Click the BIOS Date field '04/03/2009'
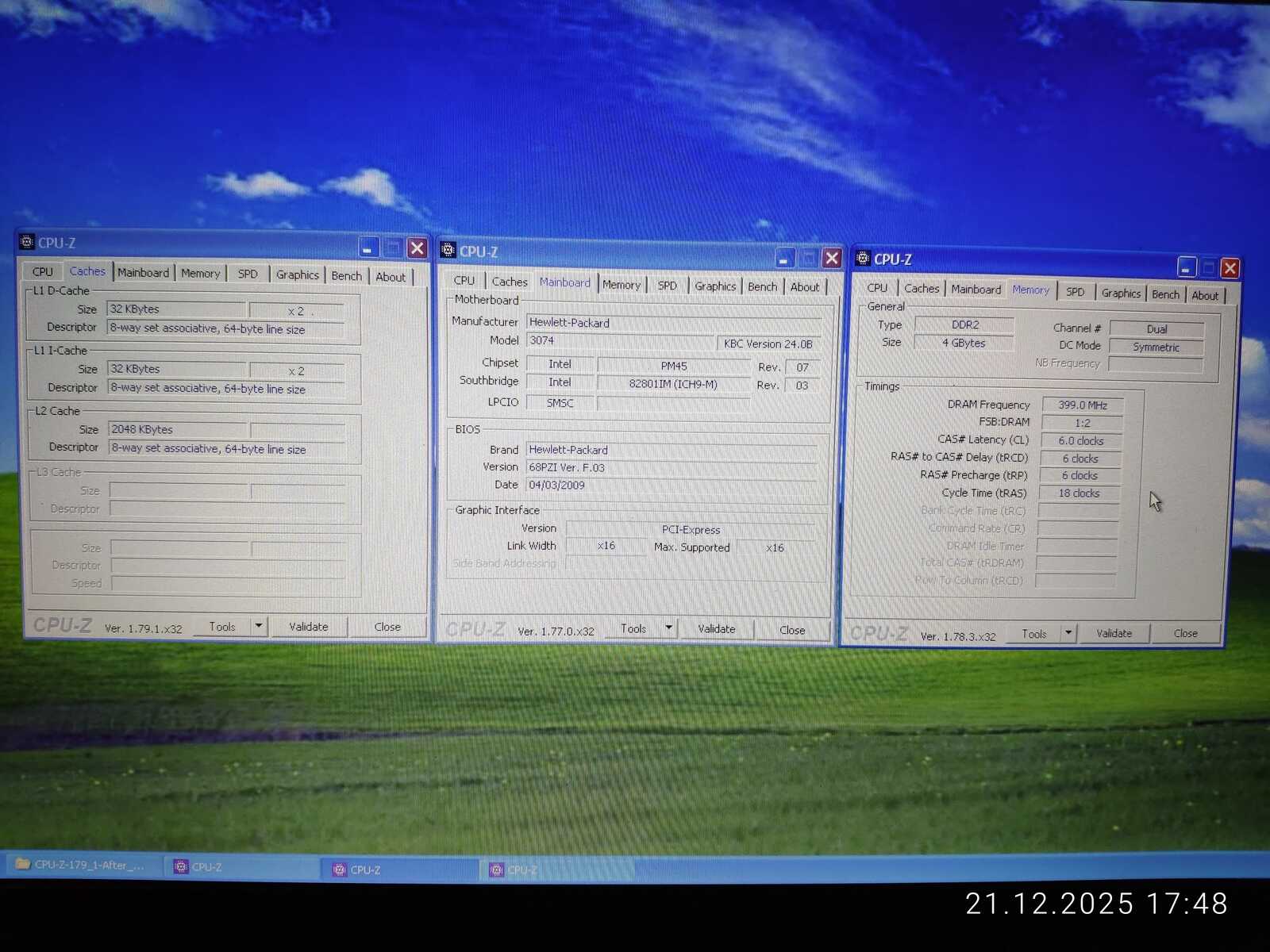The image size is (1270, 952). click(x=671, y=485)
